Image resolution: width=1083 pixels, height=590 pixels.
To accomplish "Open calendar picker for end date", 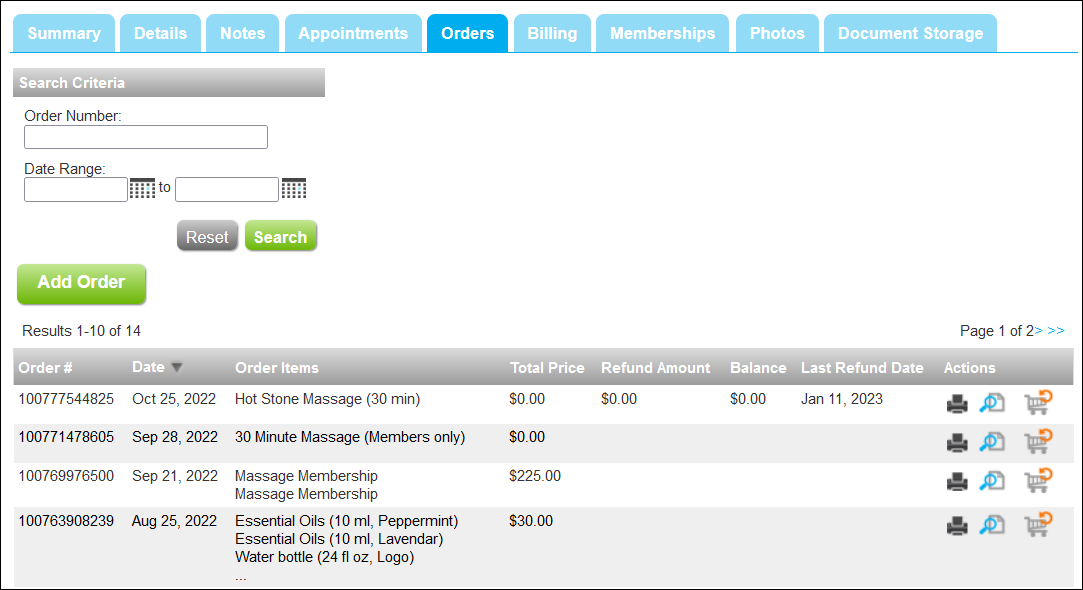I will point(294,189).
